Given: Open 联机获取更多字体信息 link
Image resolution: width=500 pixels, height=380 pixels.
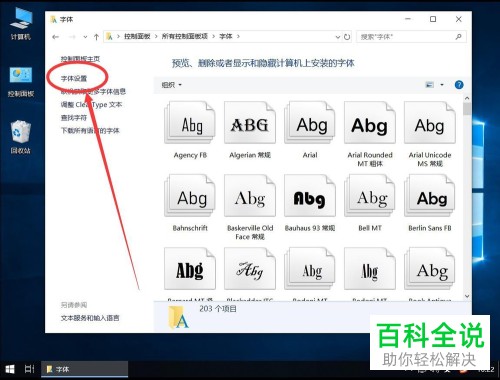Looking at the screenshot, I should 93,91.
